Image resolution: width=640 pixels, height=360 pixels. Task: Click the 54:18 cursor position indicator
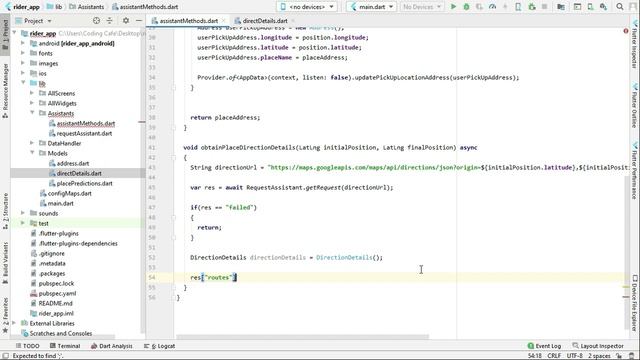(535, 356)
